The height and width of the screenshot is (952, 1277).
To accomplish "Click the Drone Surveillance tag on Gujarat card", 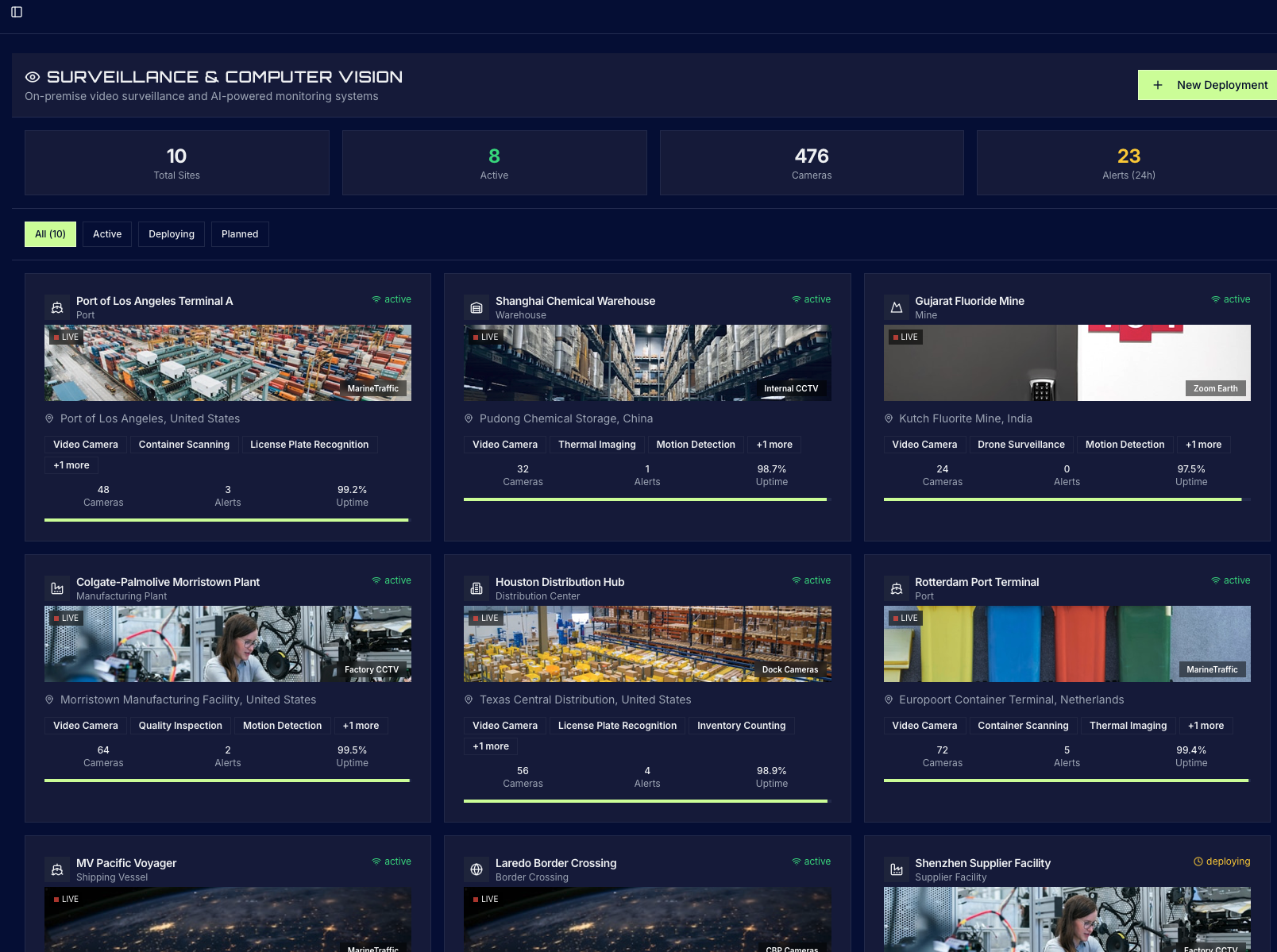I will [1021, 445].
